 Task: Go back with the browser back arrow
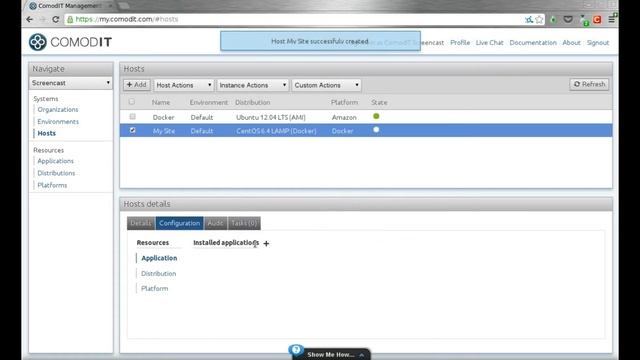tap(29, 19)
